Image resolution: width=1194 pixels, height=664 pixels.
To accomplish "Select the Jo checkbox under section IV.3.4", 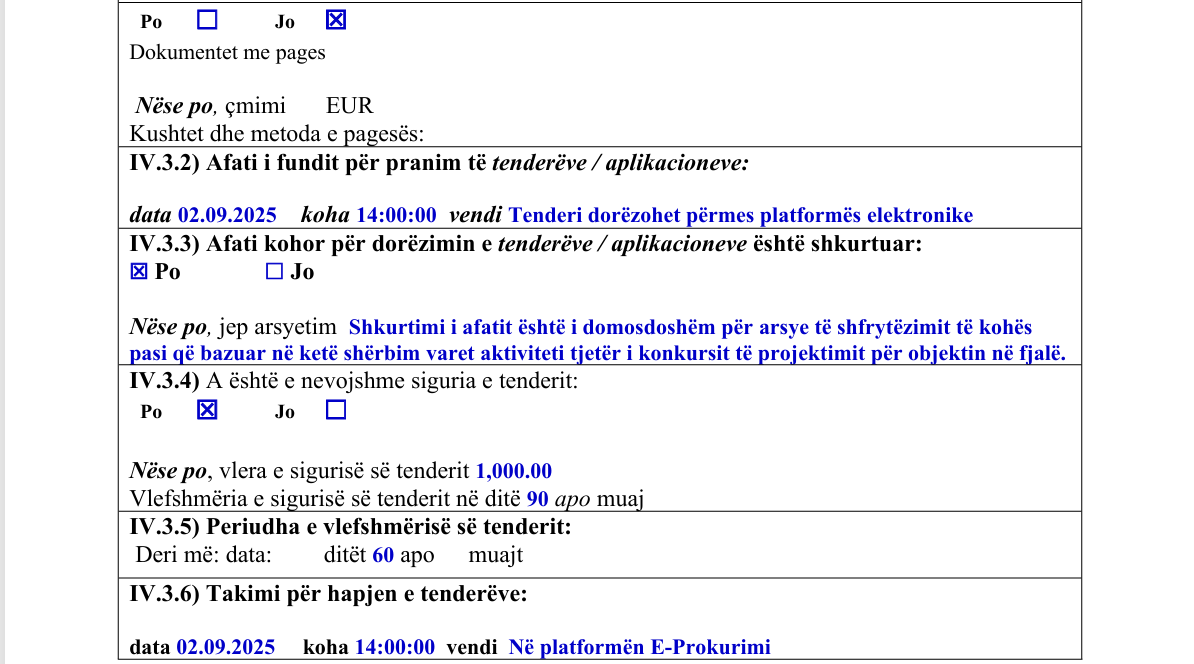I will [x=336, y=410].
